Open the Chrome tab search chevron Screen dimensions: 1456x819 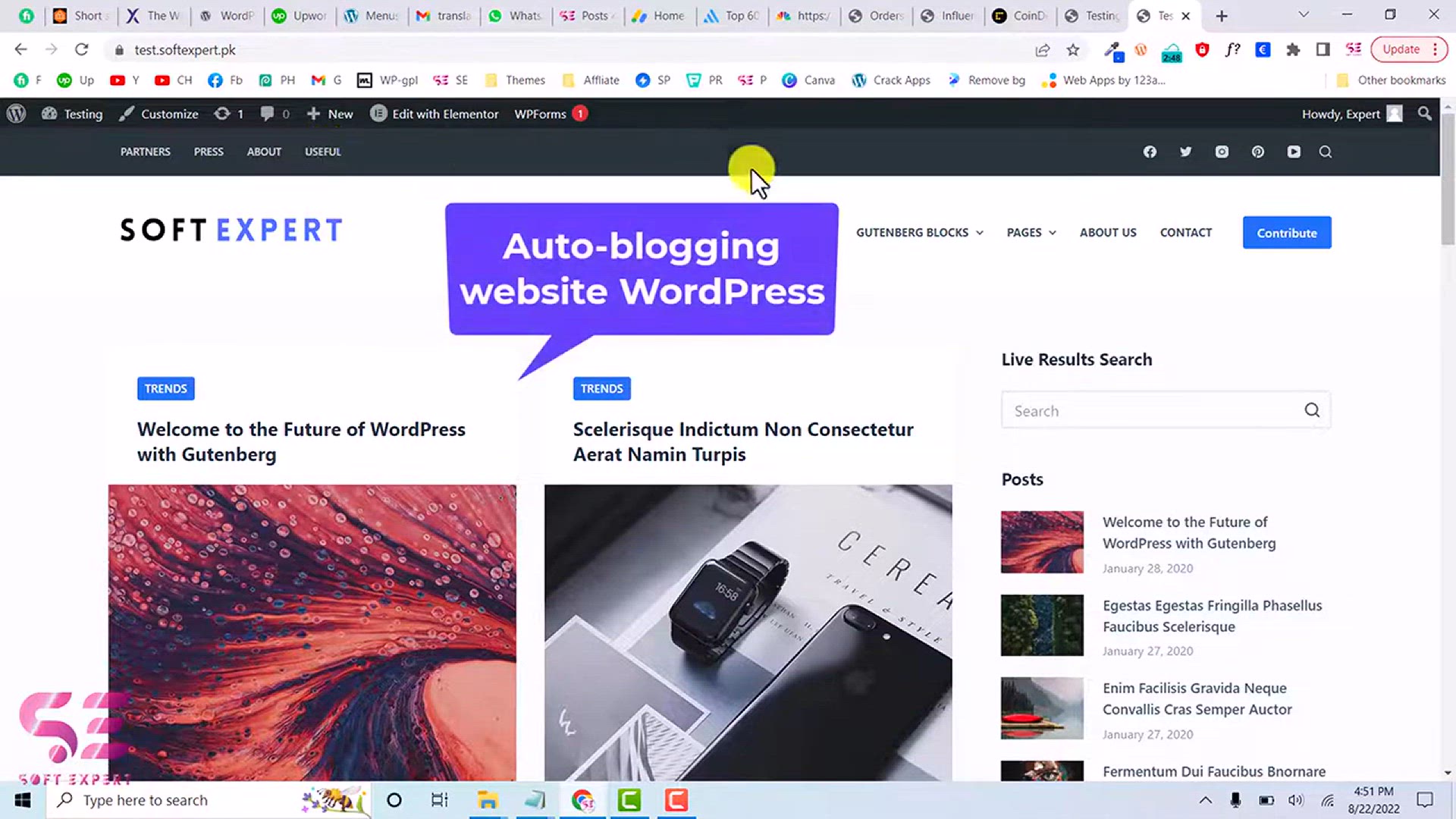(x=1304, y=15)
